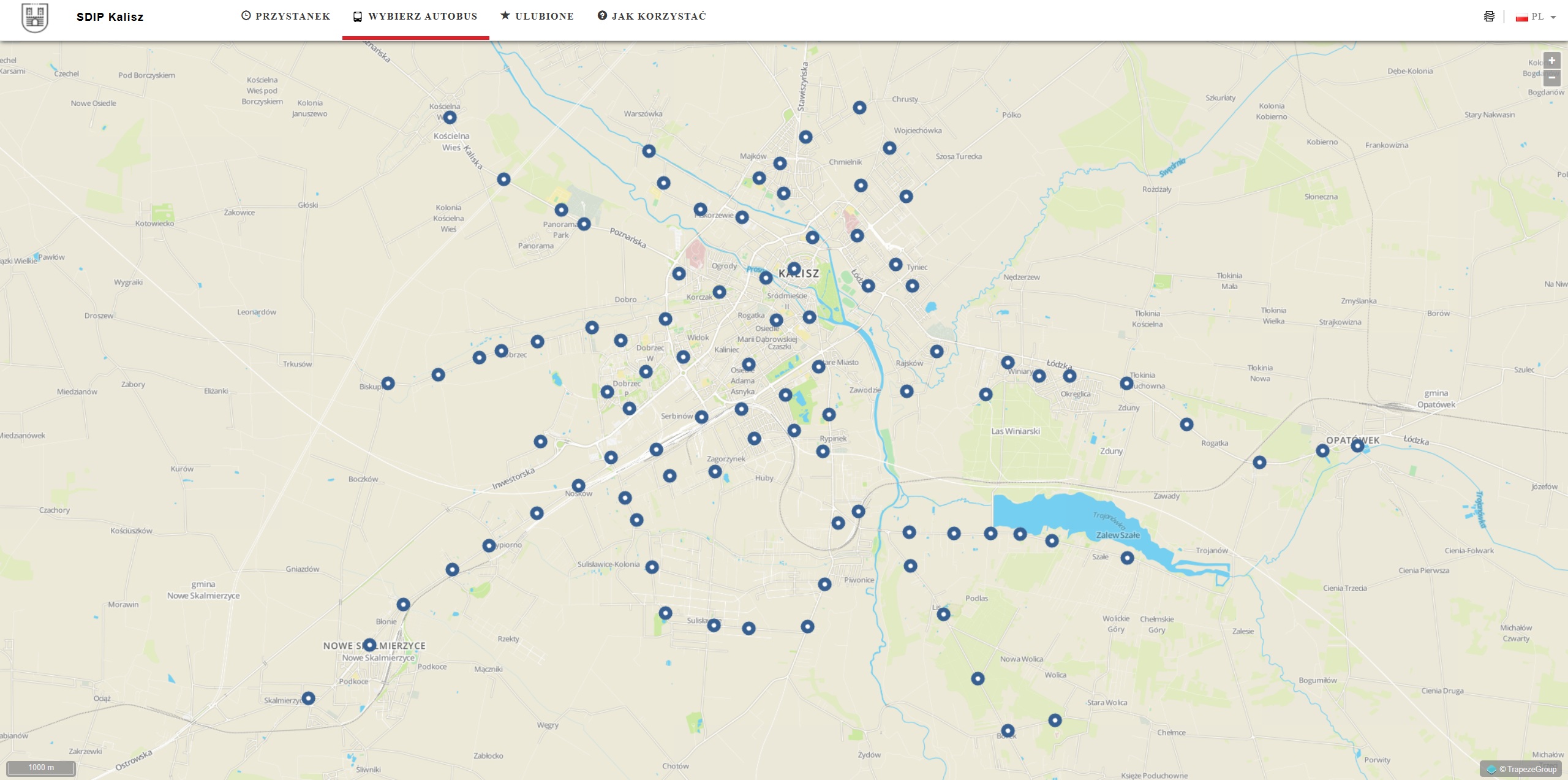1568x780 pixels.
Task: Click the Polish flag language selector
Action: click(1521, 17)
